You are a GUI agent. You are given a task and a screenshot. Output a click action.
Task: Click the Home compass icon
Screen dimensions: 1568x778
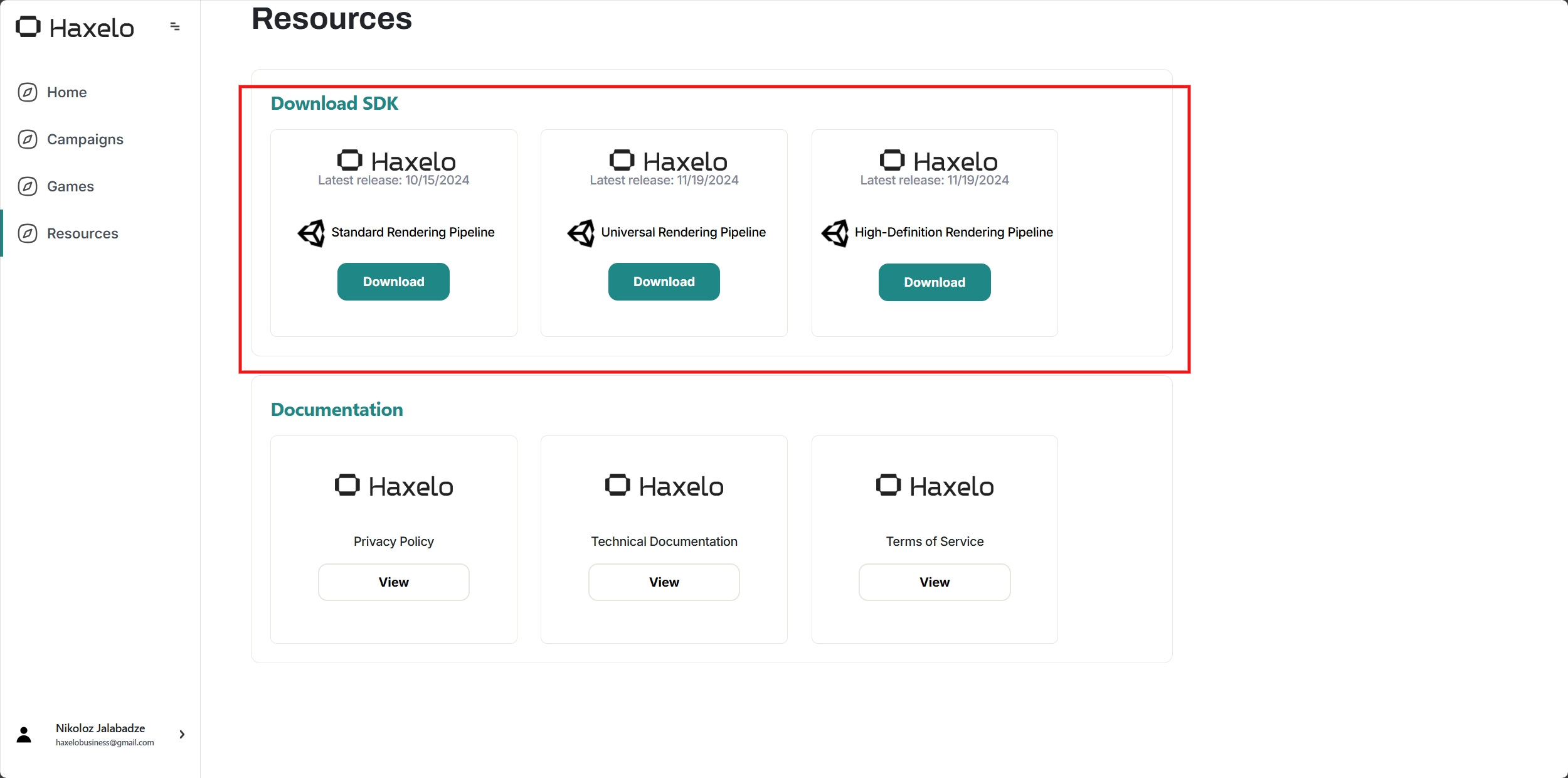28,92
